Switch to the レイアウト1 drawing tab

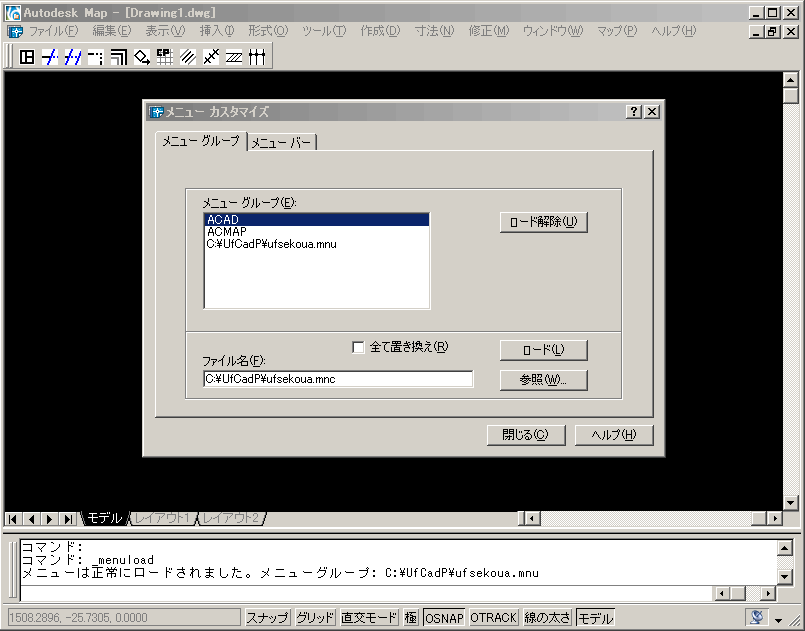162,519
